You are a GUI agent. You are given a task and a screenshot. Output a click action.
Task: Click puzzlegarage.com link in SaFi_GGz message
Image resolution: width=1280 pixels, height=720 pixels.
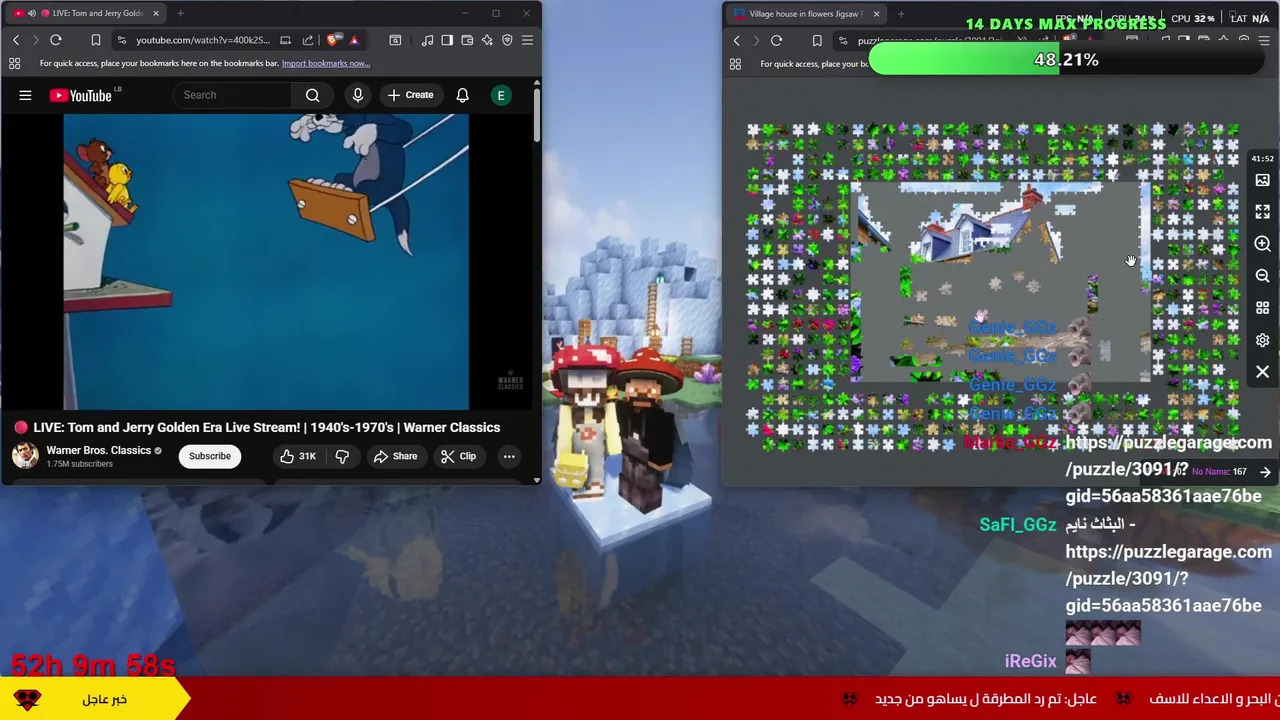tap(1168, 578)
